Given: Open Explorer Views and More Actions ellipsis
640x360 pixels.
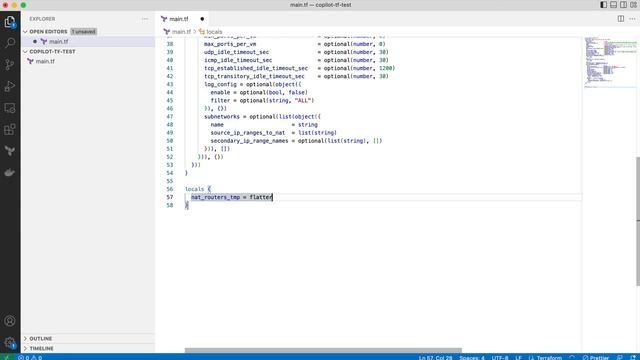Looking at the screenshot, I should click(x=145, y=19).
